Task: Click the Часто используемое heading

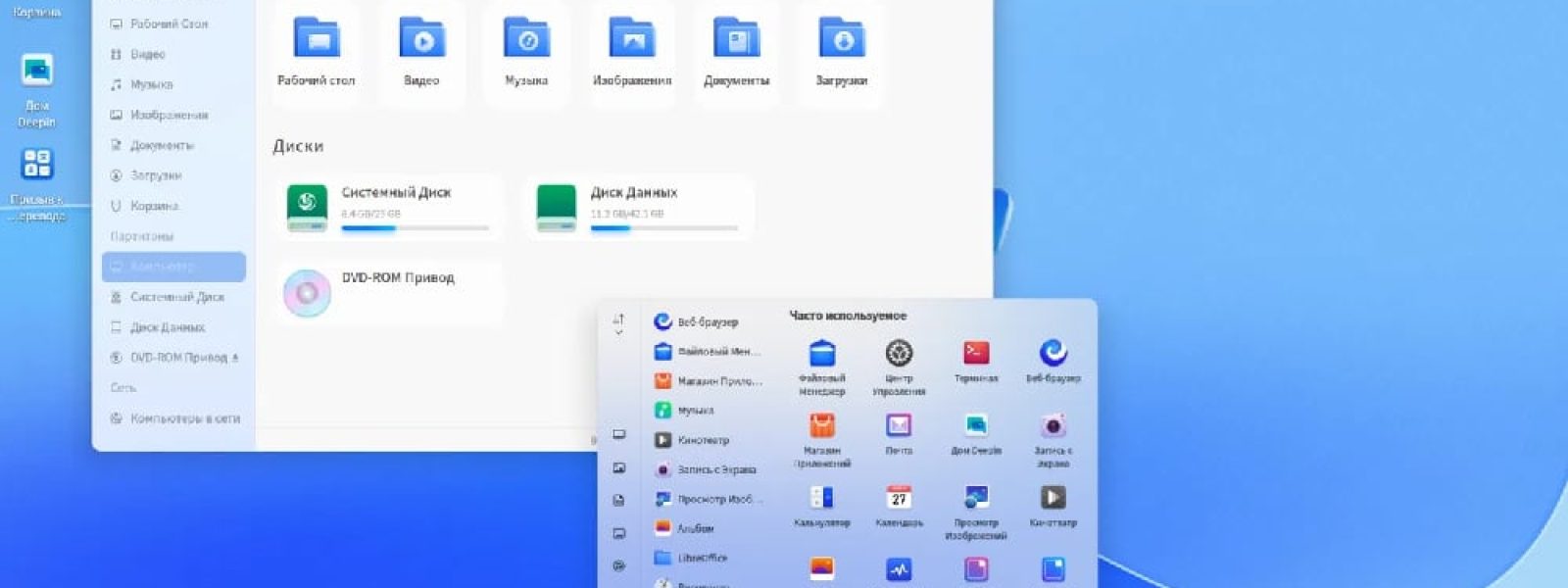Action: pos(848,316)
